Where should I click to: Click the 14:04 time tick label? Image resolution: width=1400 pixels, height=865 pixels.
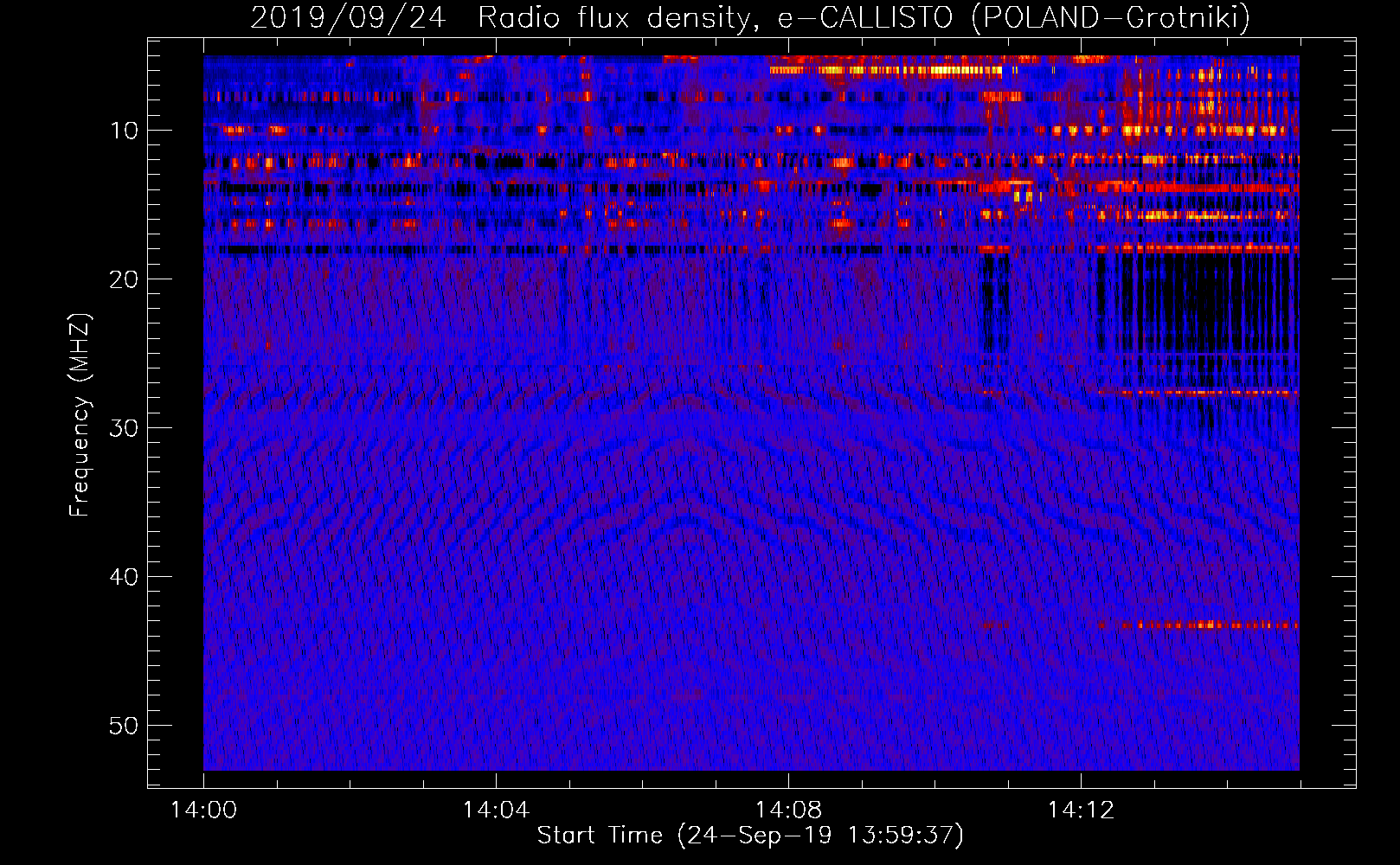pyautogui.click(x=496, y=811)
